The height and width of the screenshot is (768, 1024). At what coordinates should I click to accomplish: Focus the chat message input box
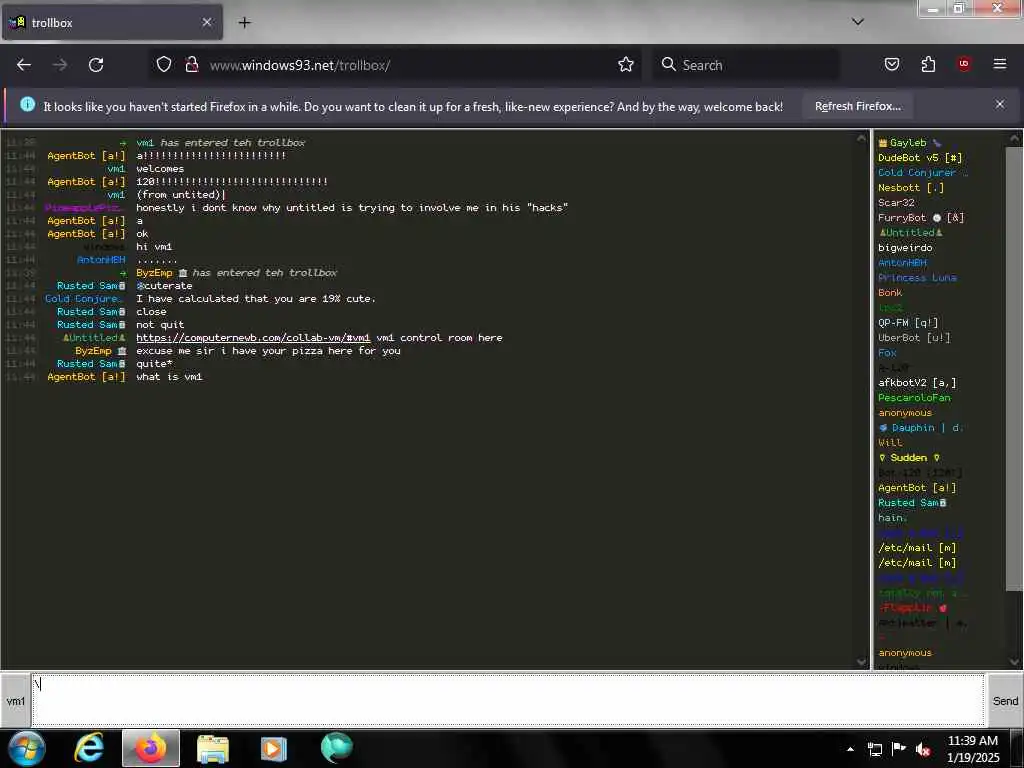click(508, 700)
